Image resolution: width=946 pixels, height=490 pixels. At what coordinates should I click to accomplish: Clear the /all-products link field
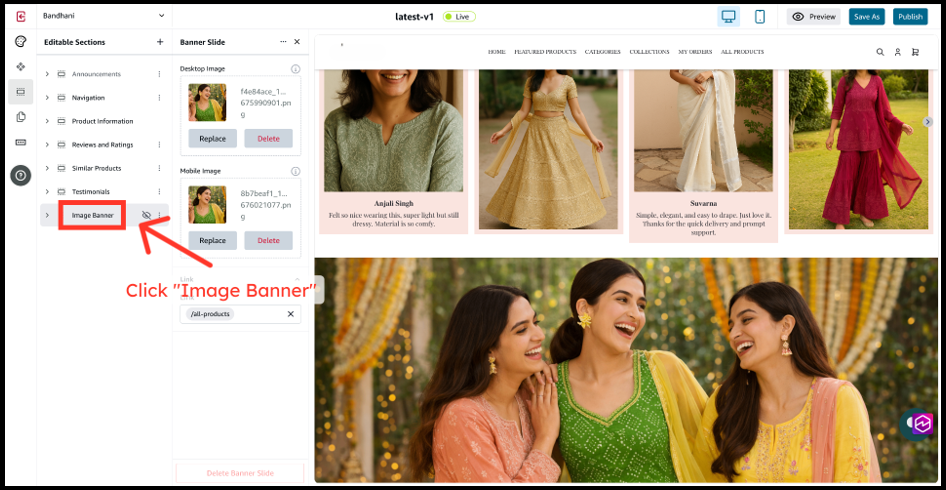[x=291, y=314]
